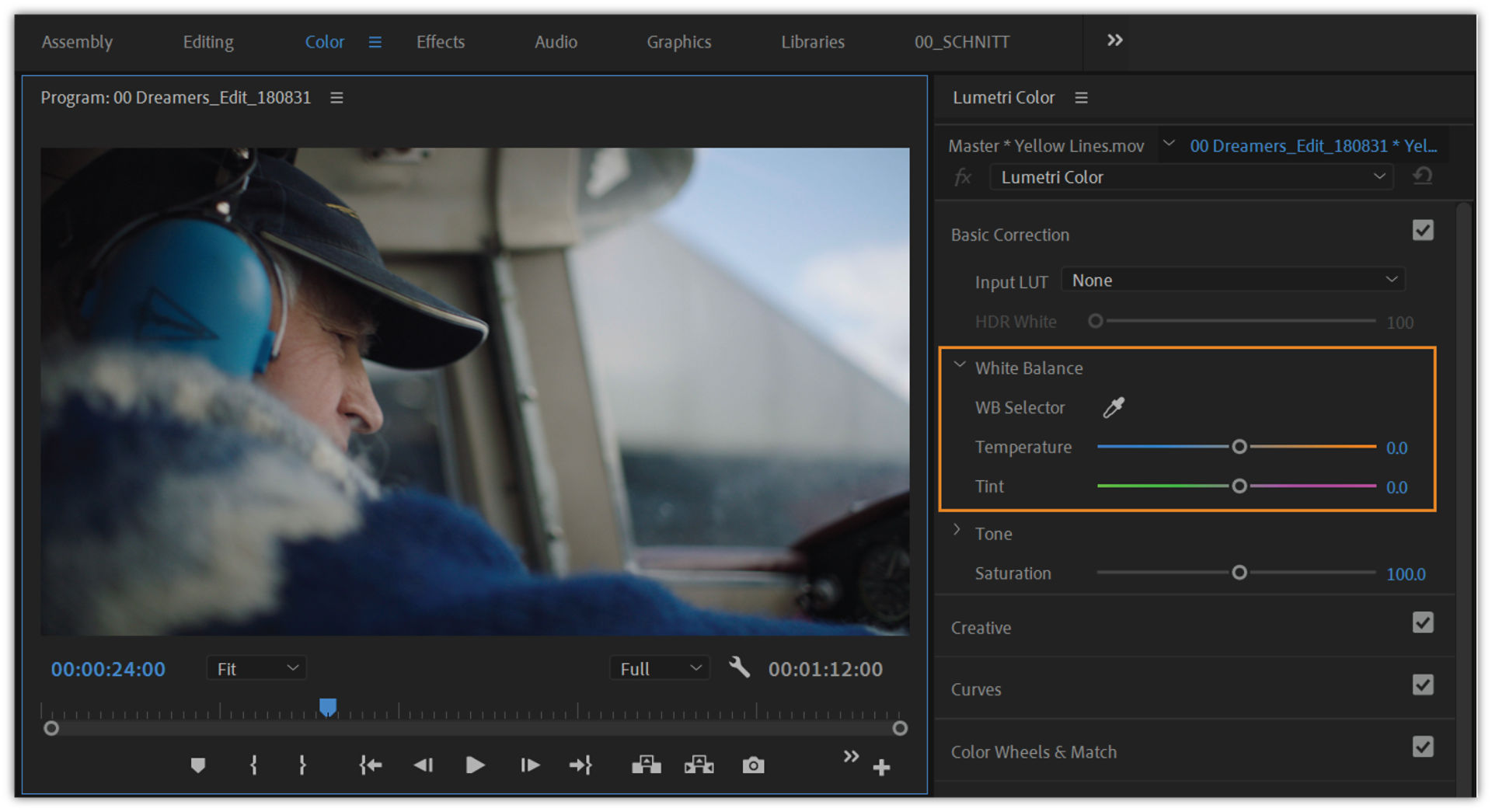1492x812 pixels.
Task: Open the button editor plus icon
Action: click(x=881, y=768)
